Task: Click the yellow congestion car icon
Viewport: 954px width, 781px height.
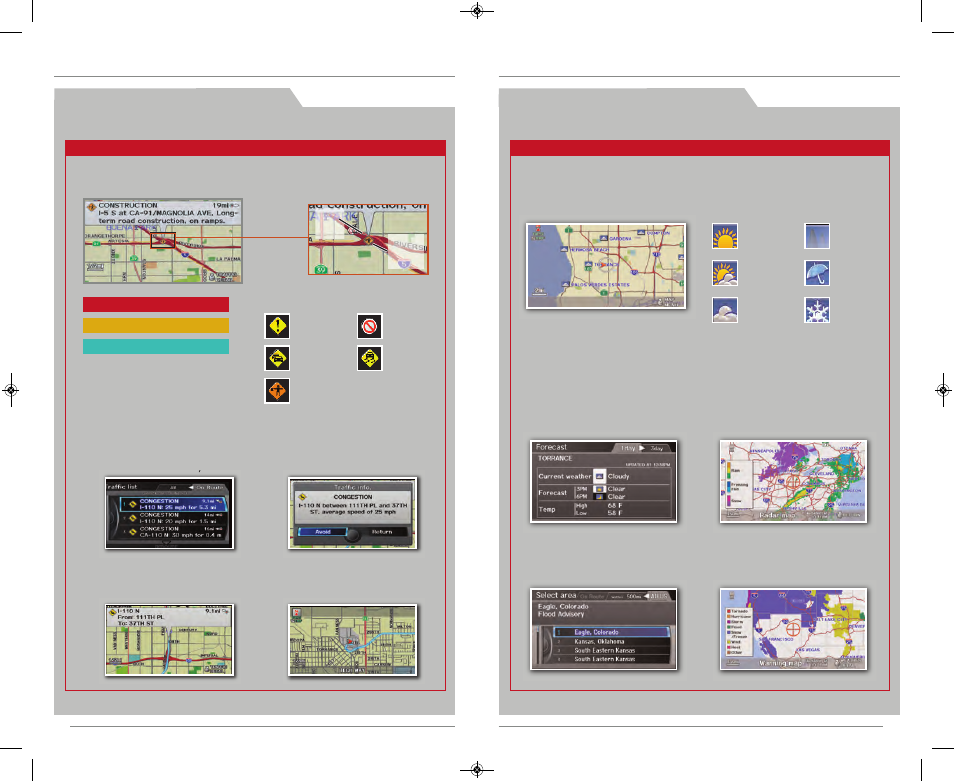Action: click(x=277, y=358)
